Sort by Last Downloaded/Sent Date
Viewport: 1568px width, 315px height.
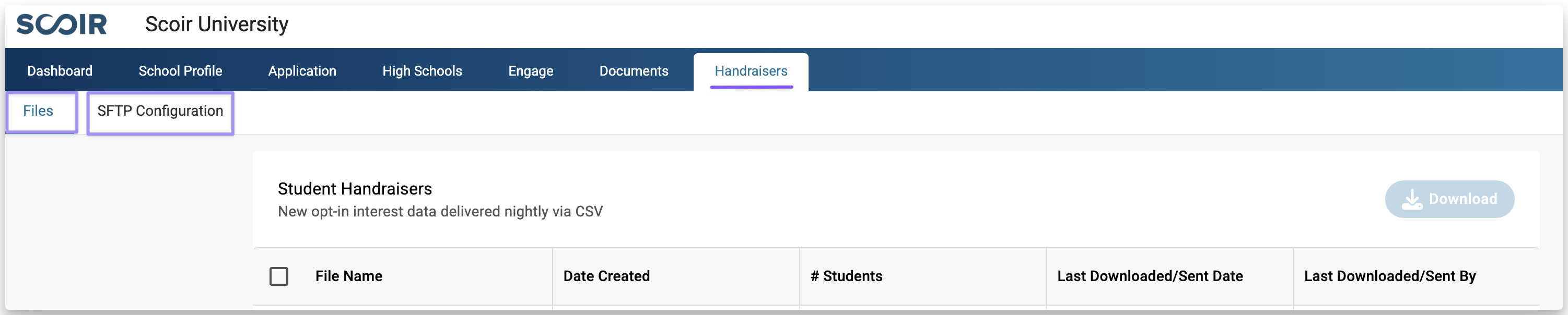coord(1150,276)
